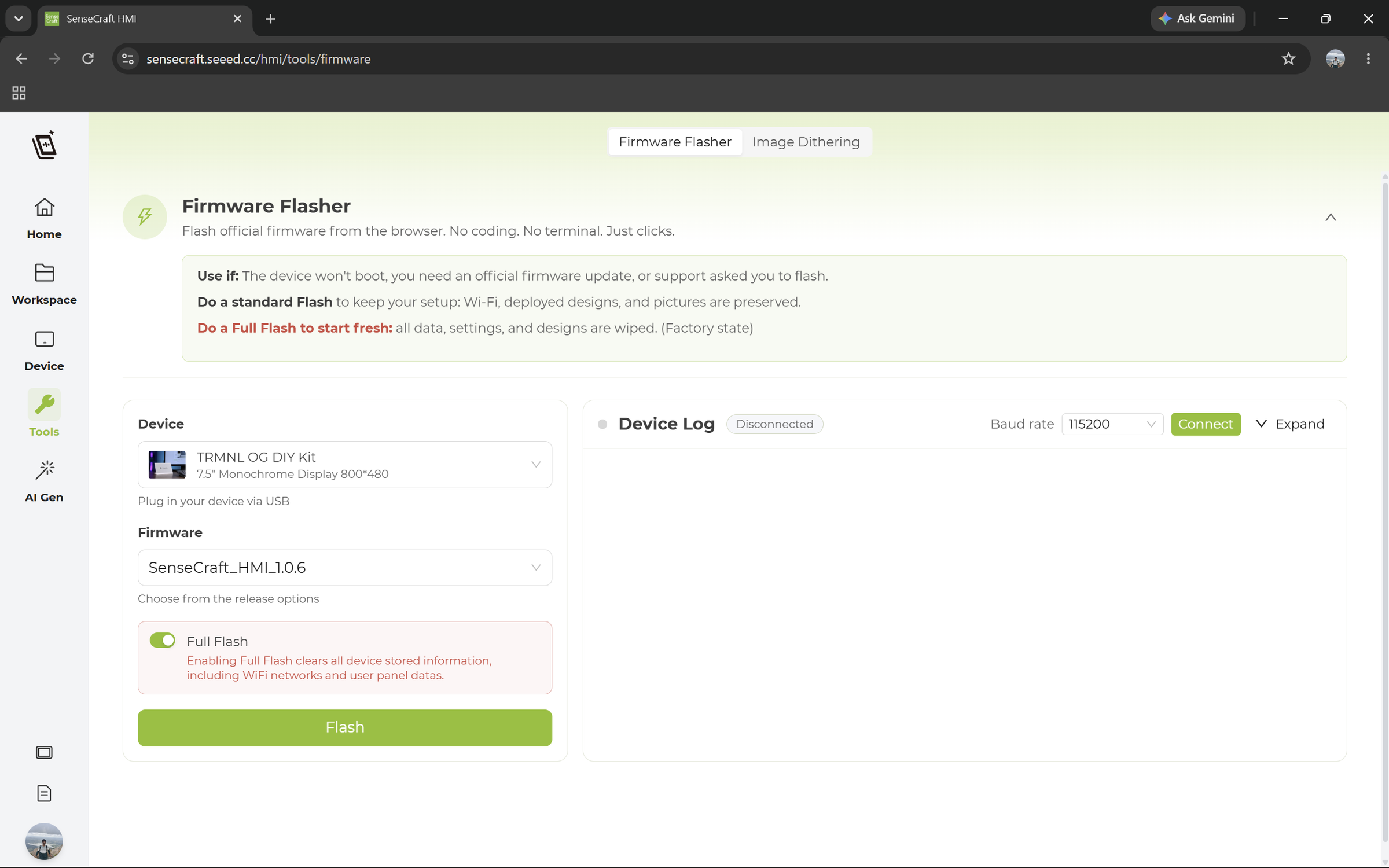Click the TRMNL OG DIY Kit thumbnail
1389x868 pixels.
167,465
